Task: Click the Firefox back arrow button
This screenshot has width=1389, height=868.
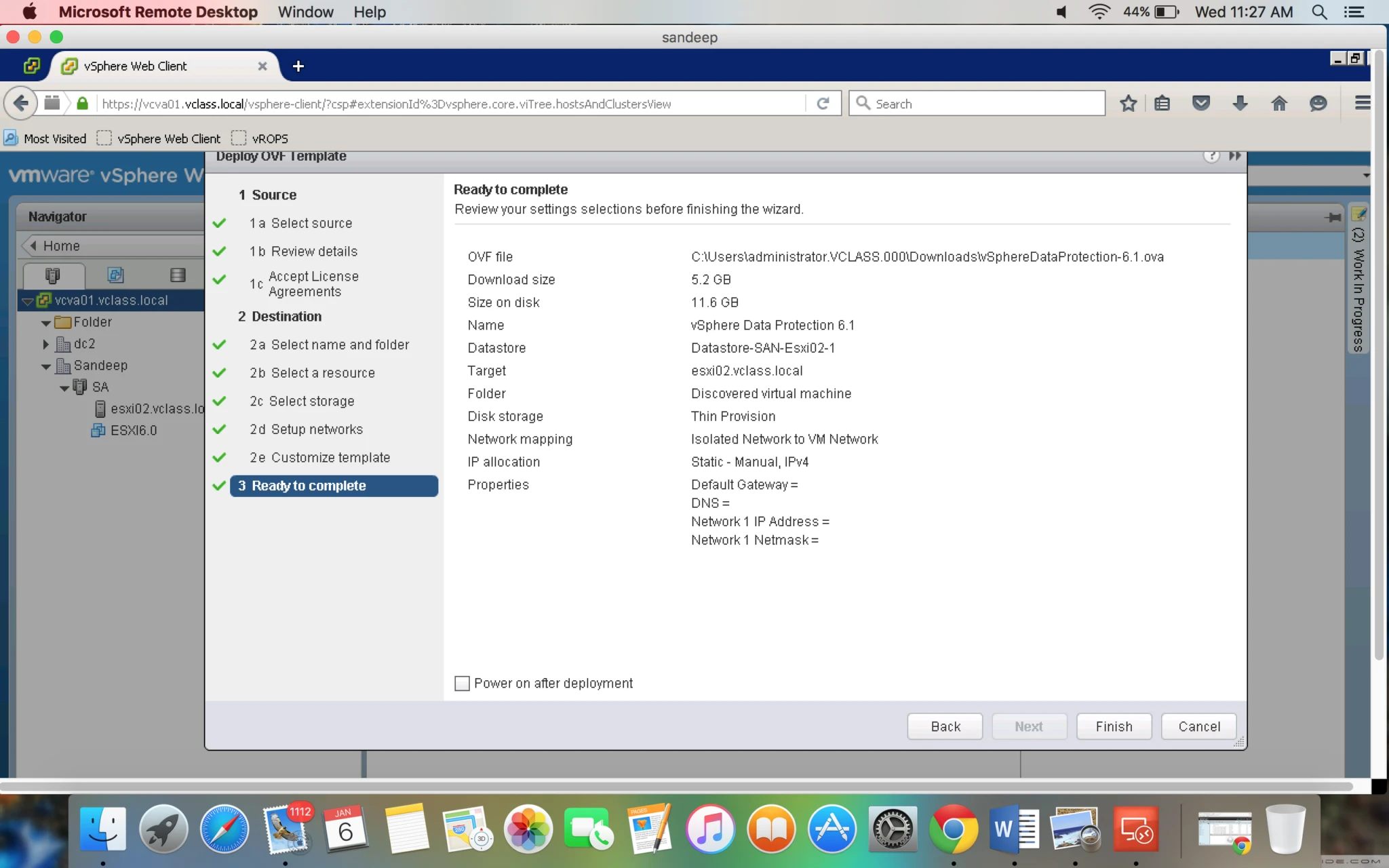Action: [x=20, y=103]
